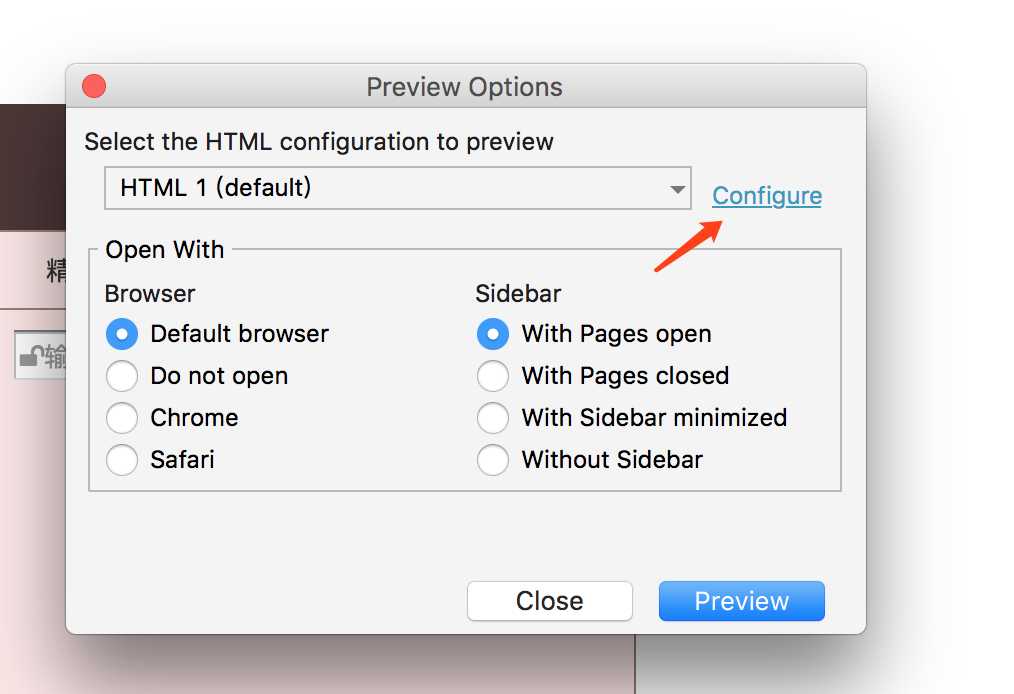
Task: Click the blue Preview button
Action: 742,601
